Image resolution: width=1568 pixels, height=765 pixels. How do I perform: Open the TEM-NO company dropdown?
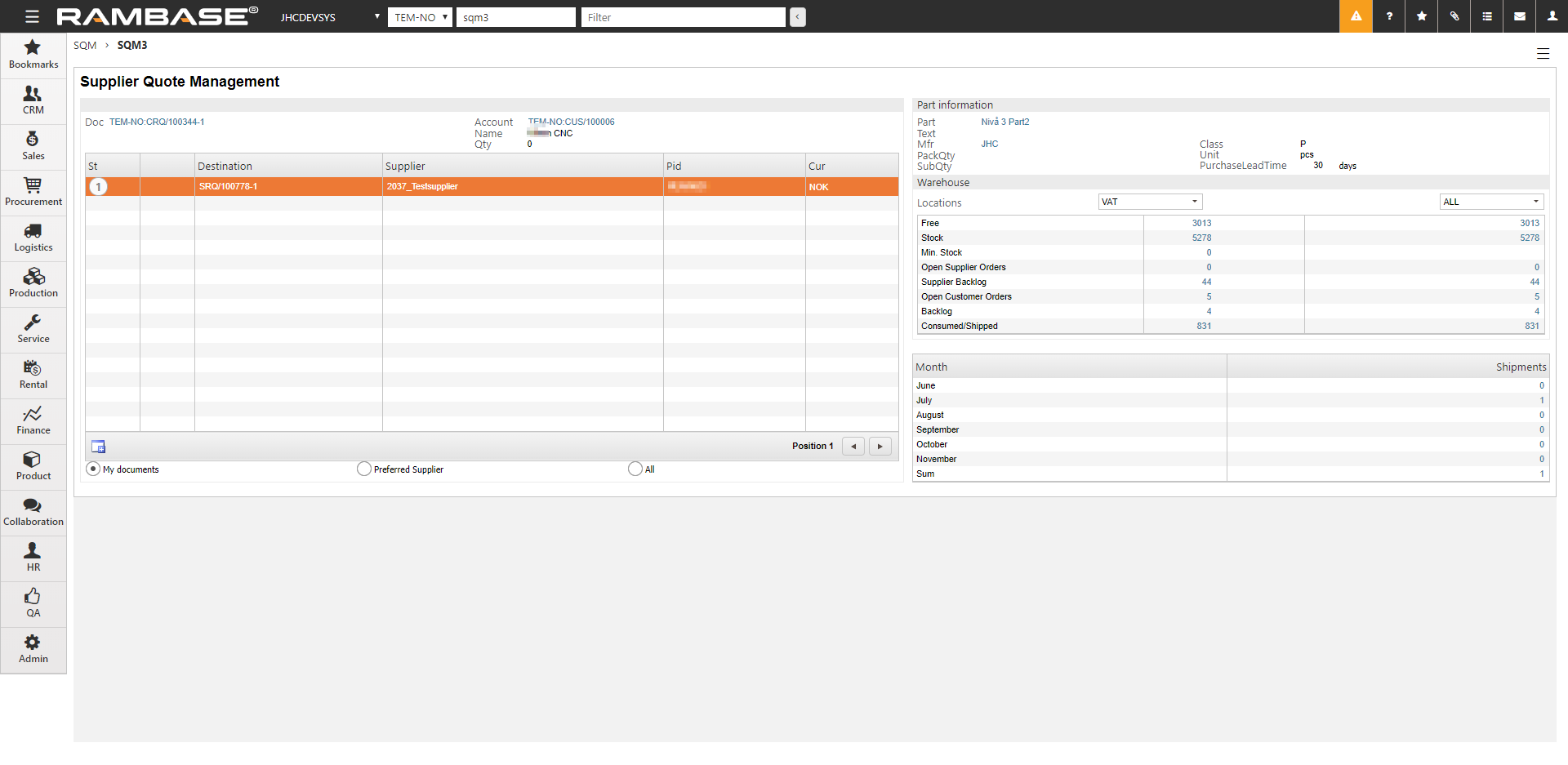point(420,17)
